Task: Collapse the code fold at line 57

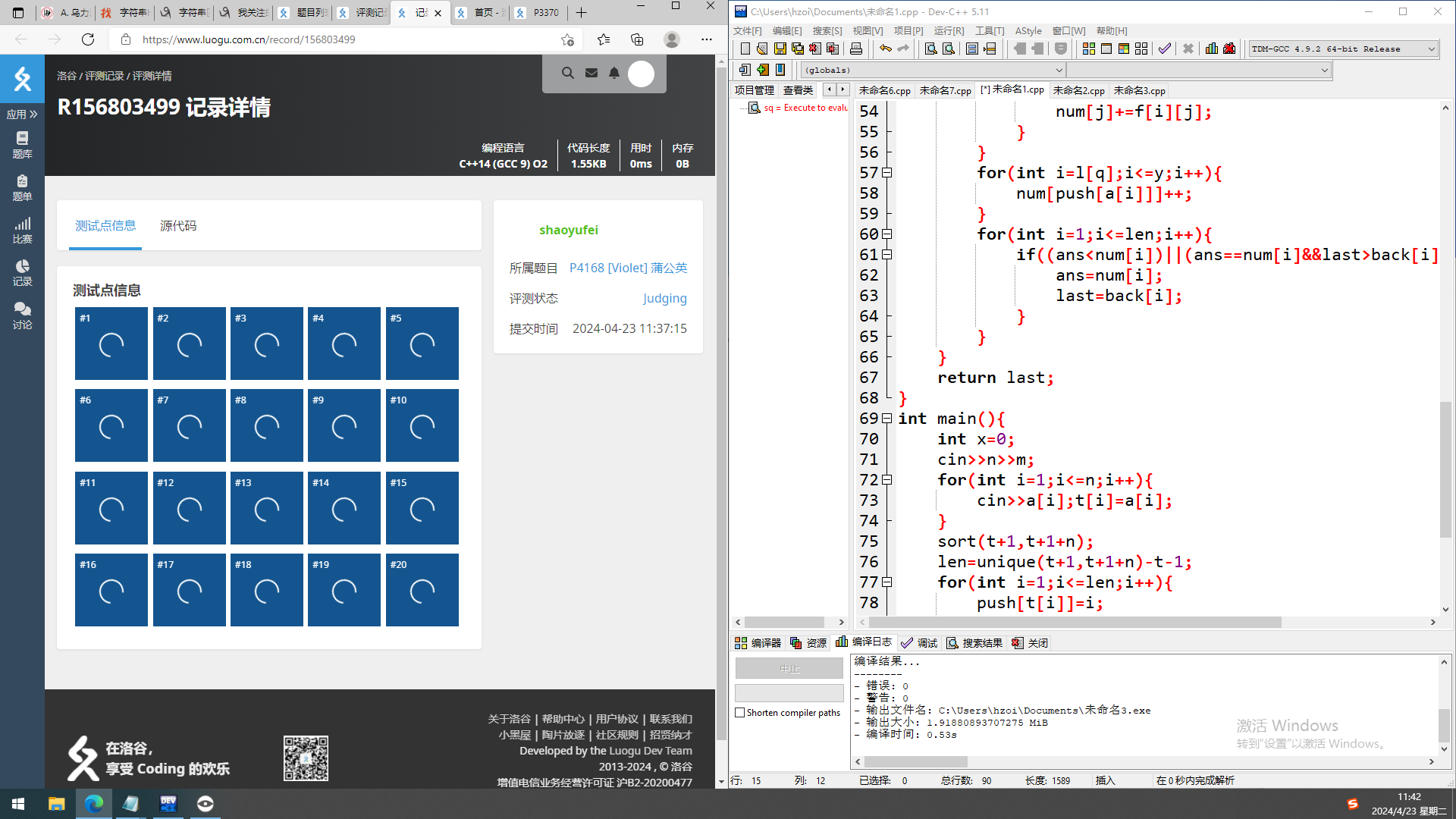Action: pyautogui.click(x=887, y=173)
